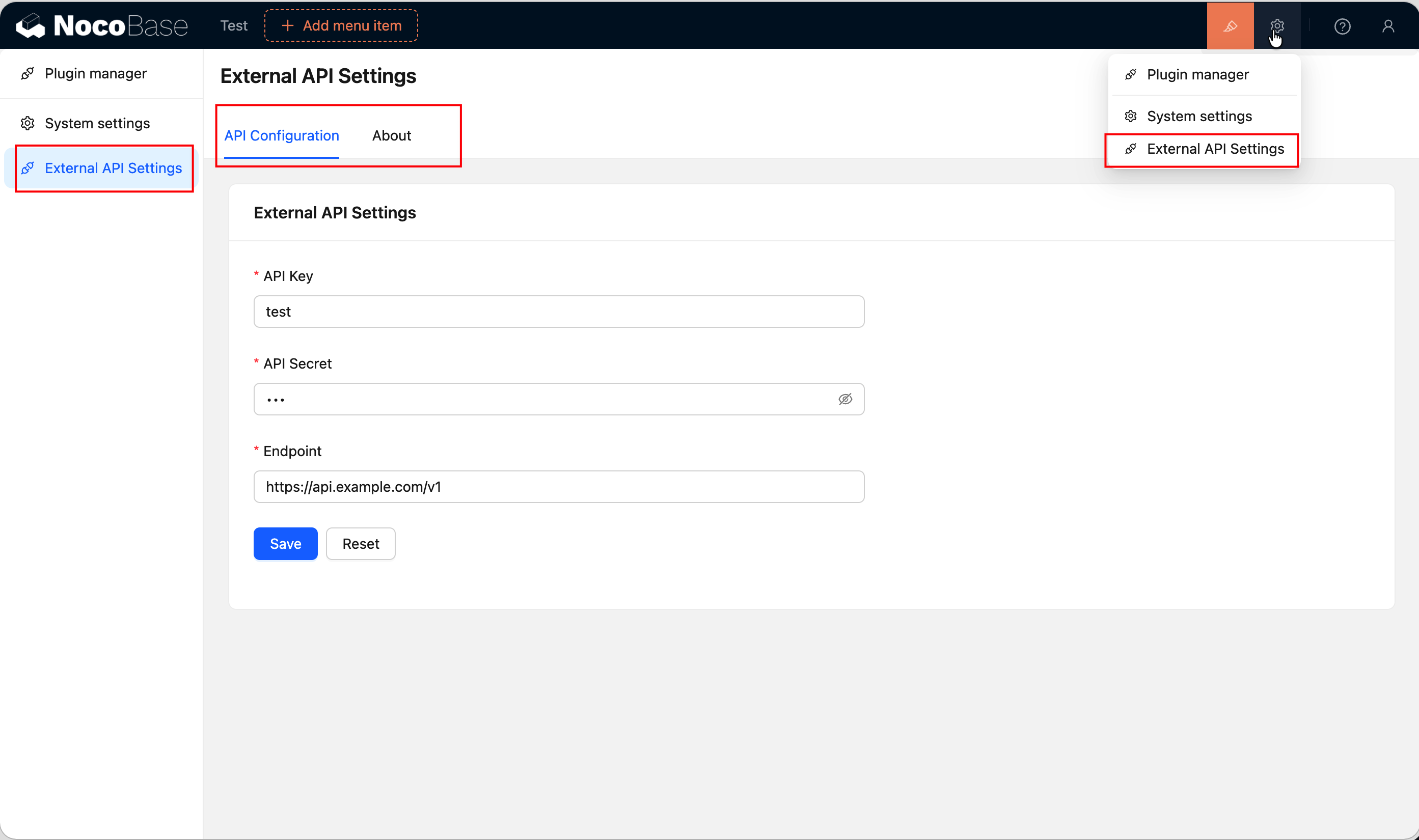The height and width of the screenshot is (840, 1419).
Task: Click the link icon beside External API Settings in dropdown
Action: tap(1131, 148)
